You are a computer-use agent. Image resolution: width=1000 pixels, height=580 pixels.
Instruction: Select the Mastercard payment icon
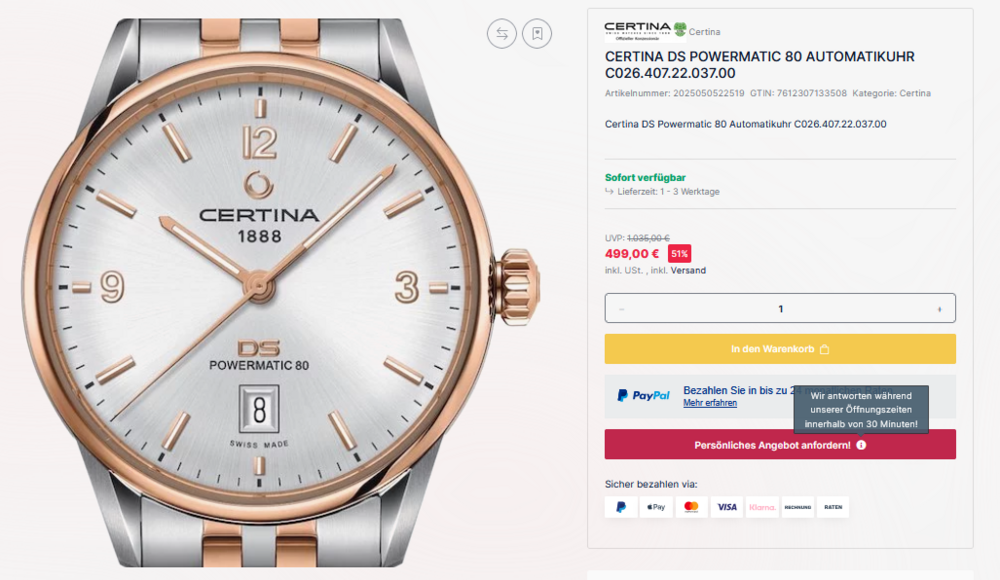coord(691,507)
